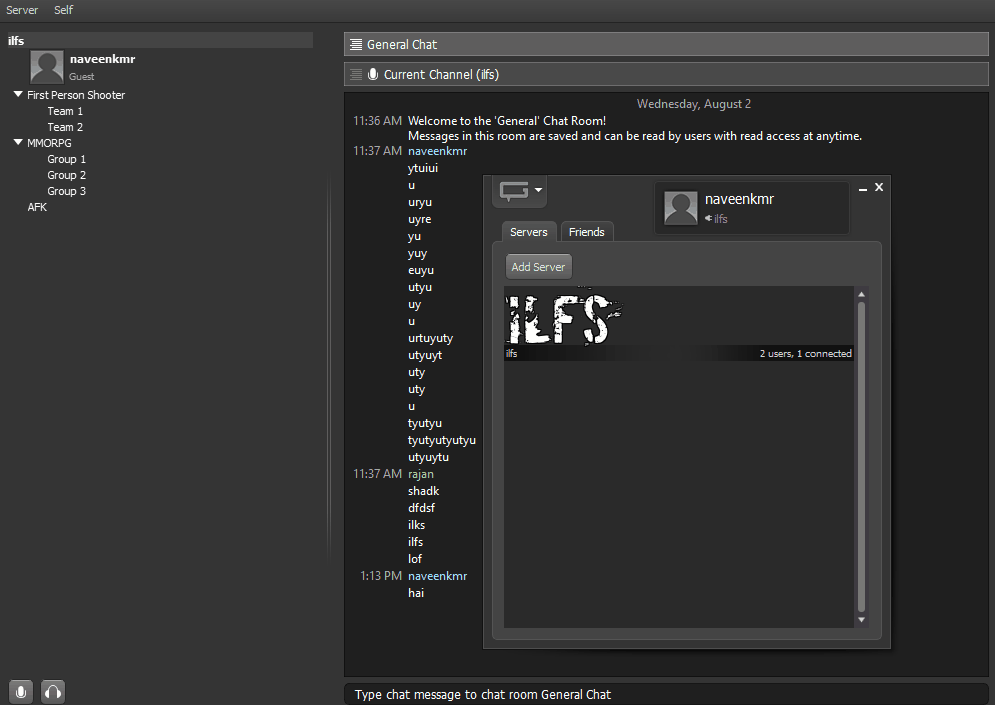
Task: Switch to the Friends tab
Action: [586, 232]
